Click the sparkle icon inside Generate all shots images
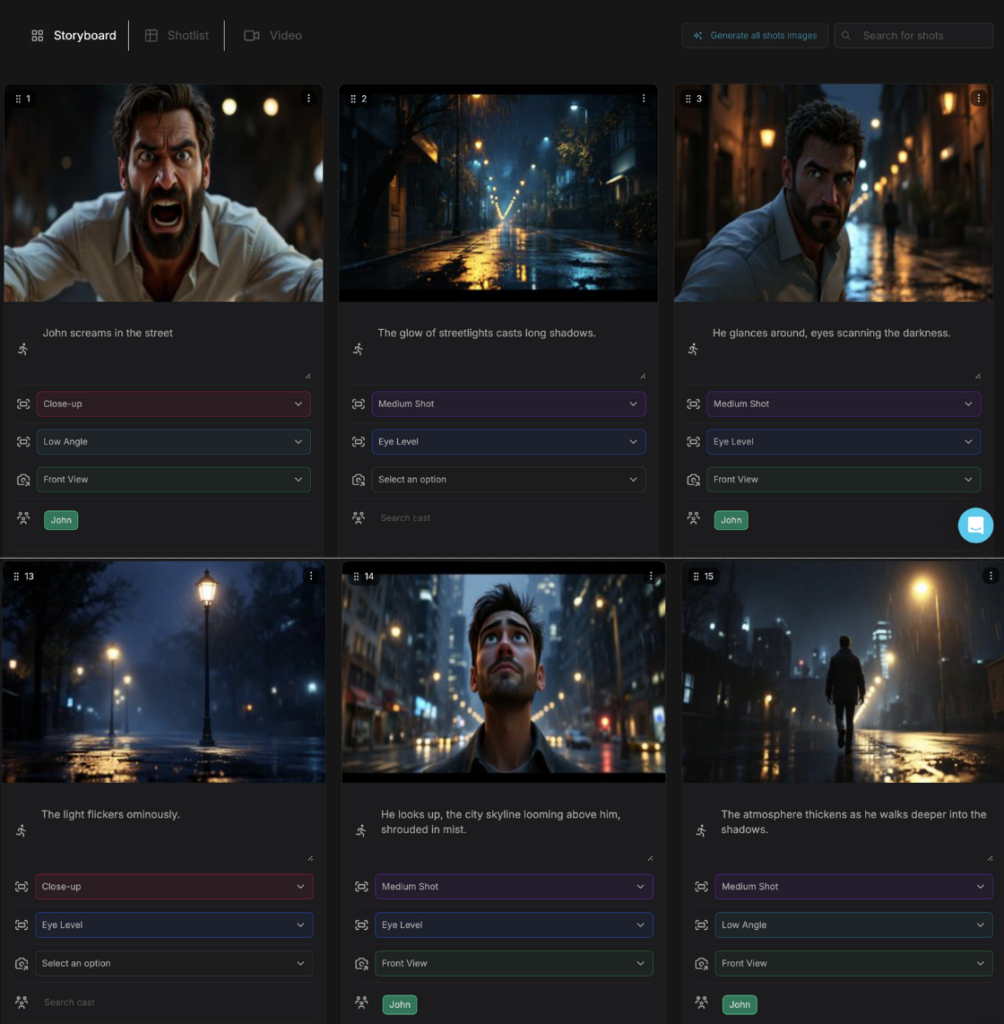Viewport: 1004px width, 1024px height. (x=698, y=35)
